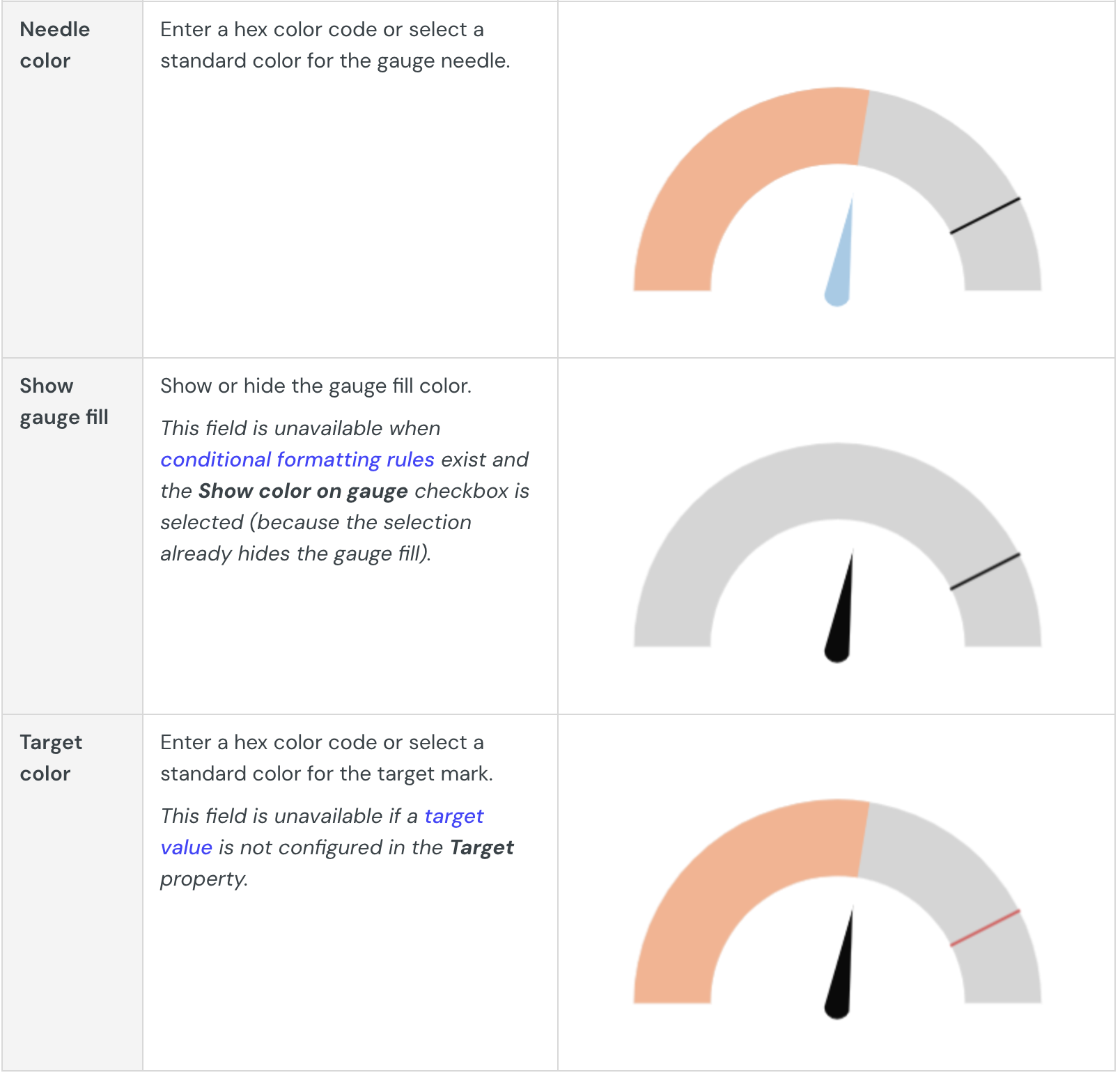This screenshot has height=1075, width=1120.
Task: Click the target mark on the unfilled gauge
Action: 986,572
